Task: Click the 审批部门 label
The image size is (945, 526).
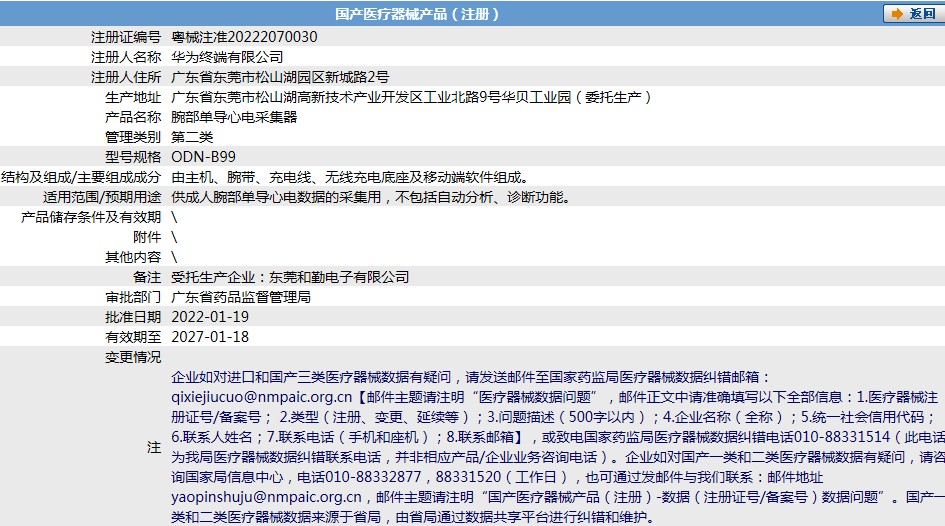Action: [133, 297]
